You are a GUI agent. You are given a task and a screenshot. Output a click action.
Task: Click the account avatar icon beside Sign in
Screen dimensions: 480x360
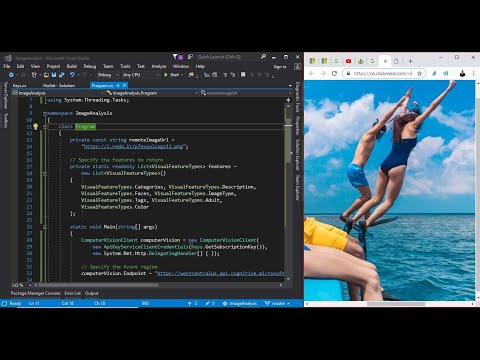(297, 67)
